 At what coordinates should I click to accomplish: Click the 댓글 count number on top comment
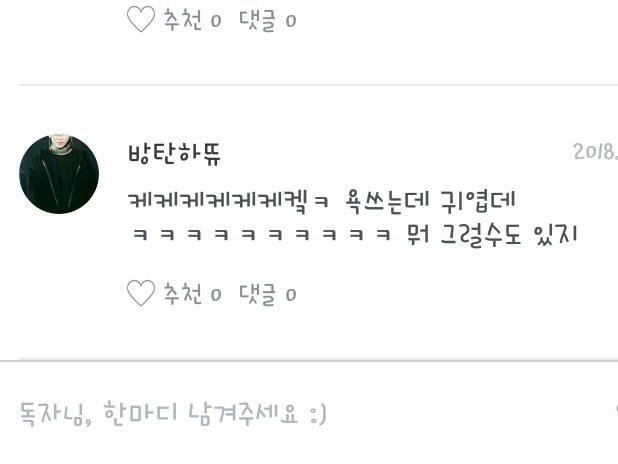tap(291, 21)
